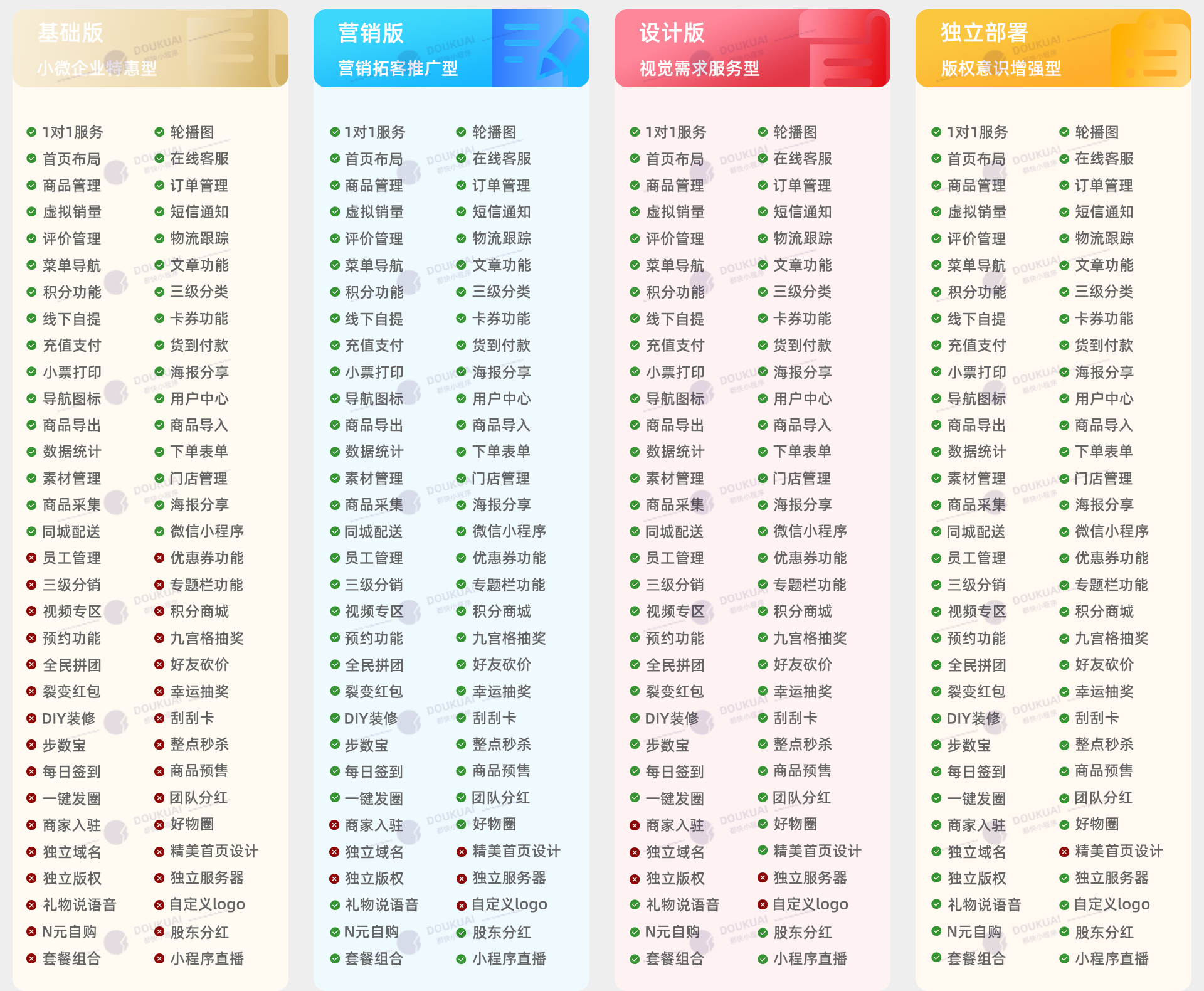This screenshot has width=1204, height=991.
Task: Click 股东分红 text in 独立部署 column
Action: pos(1104,933)
